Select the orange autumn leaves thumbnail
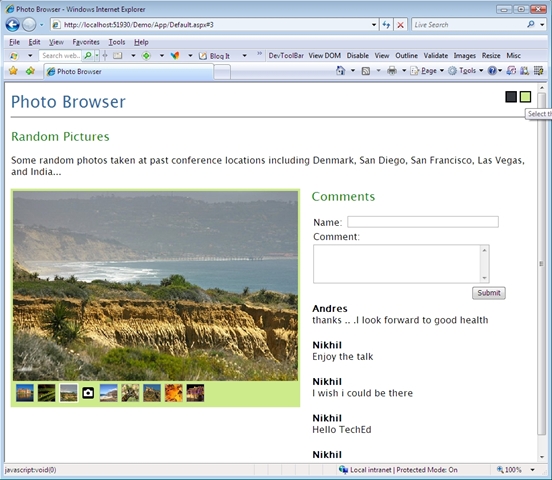This screenshot has height=480, width=552. coord(174,393)
